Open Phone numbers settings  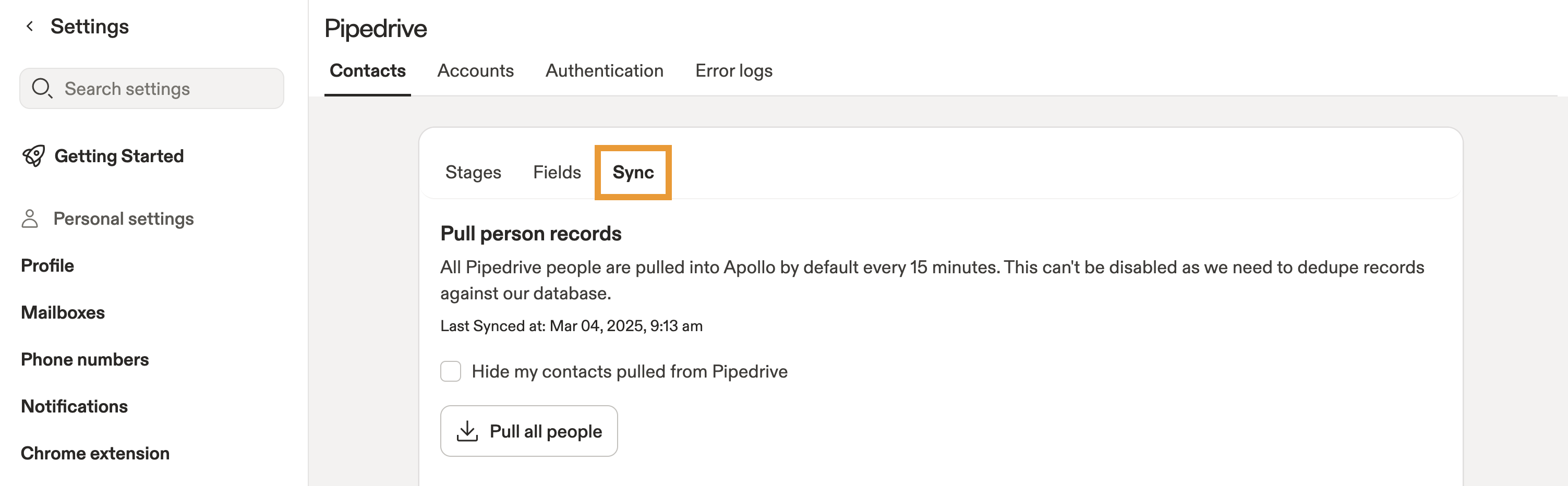pos(85,359)
